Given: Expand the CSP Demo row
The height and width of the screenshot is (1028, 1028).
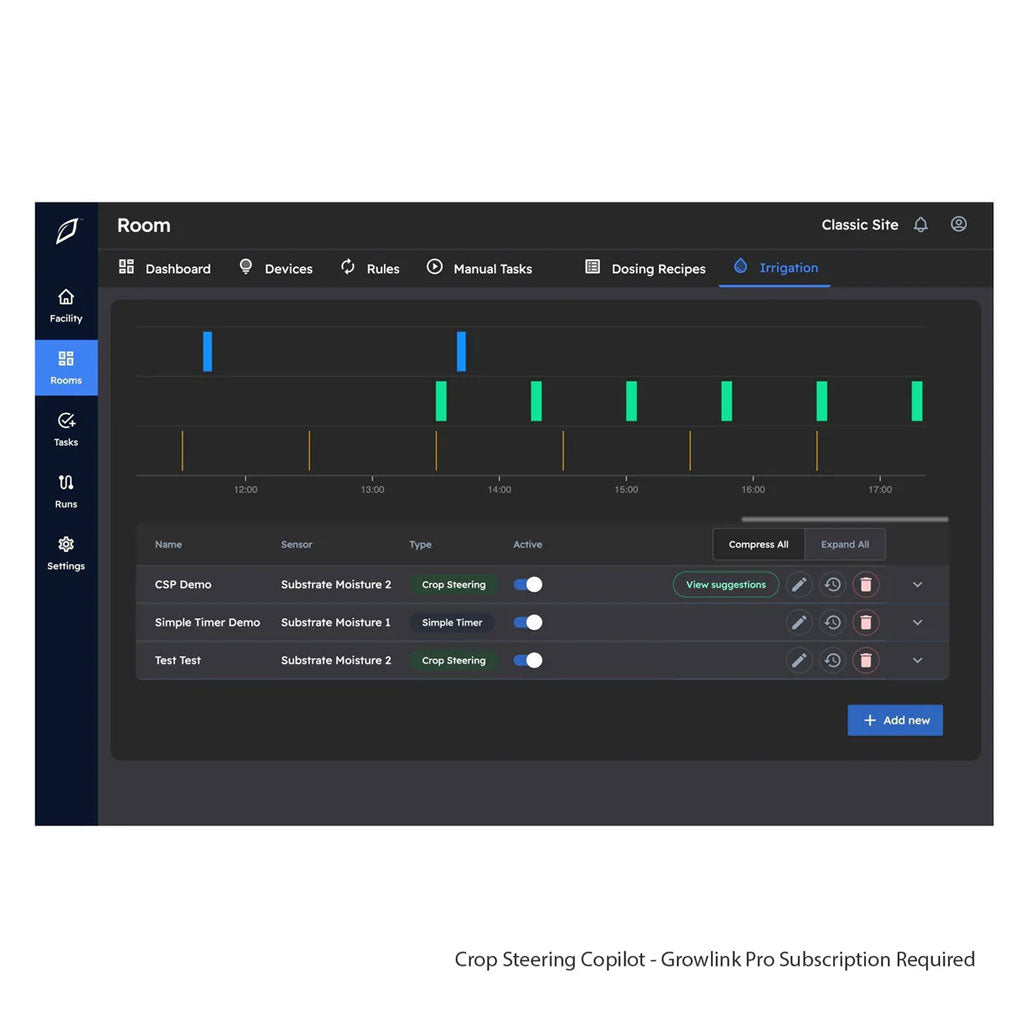Looking at the screenshot, I should (x=917, y=585).
